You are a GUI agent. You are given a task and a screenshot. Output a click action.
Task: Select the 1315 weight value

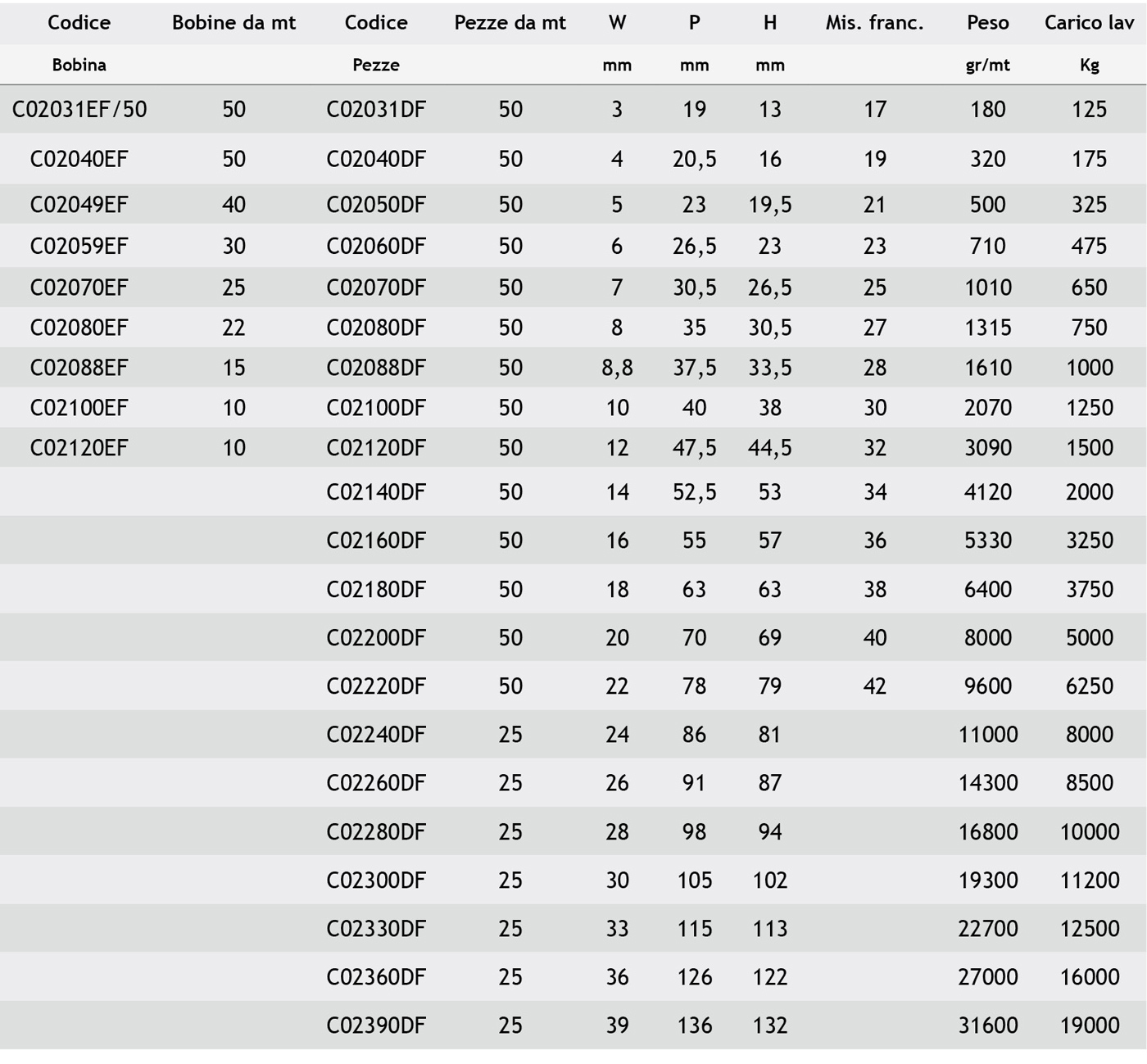[x=987, y=328]
